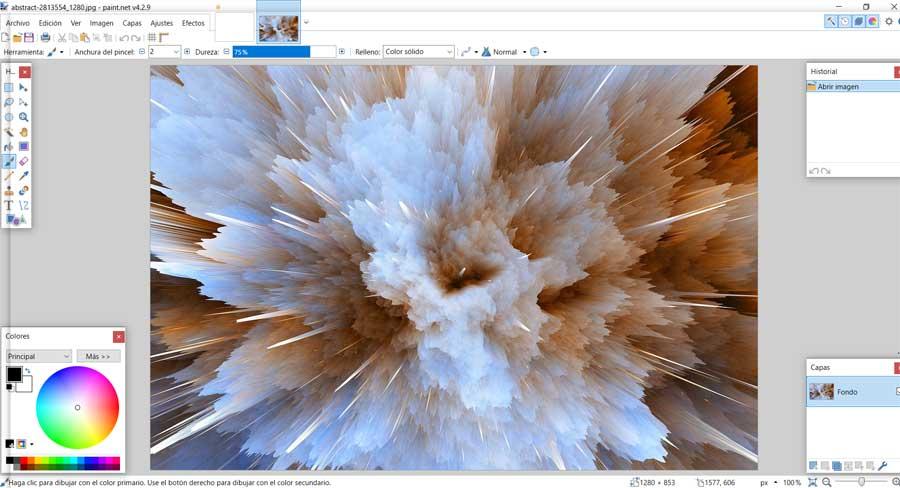Toggle the rulers display

(164, 38)
